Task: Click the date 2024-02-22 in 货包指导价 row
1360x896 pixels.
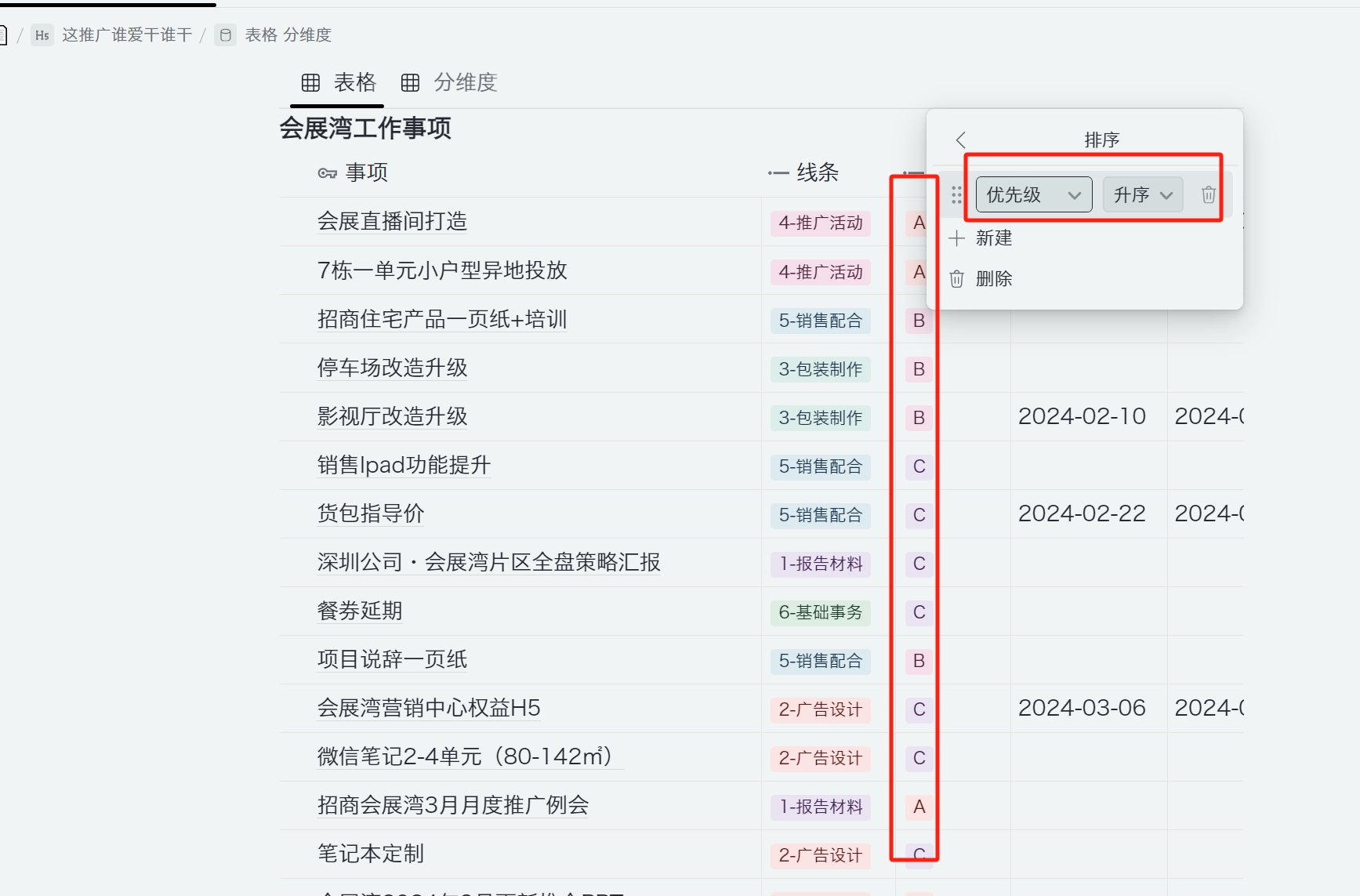Action: tap(1082, 513)
